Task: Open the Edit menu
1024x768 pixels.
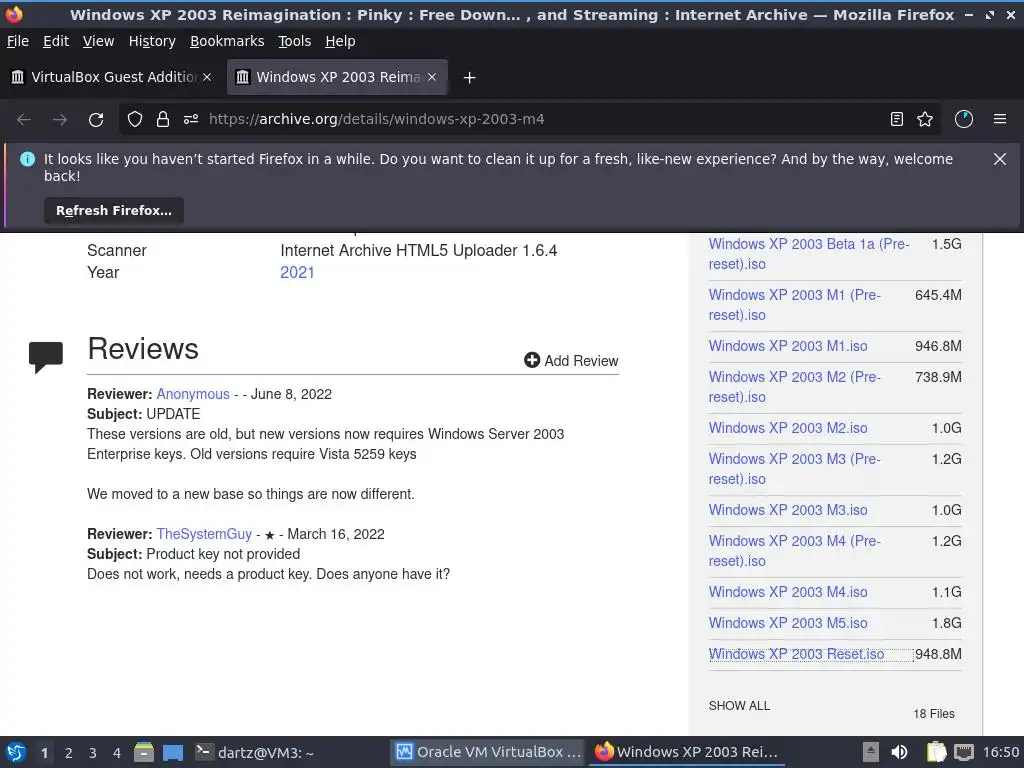Action: tap(56, 41)
